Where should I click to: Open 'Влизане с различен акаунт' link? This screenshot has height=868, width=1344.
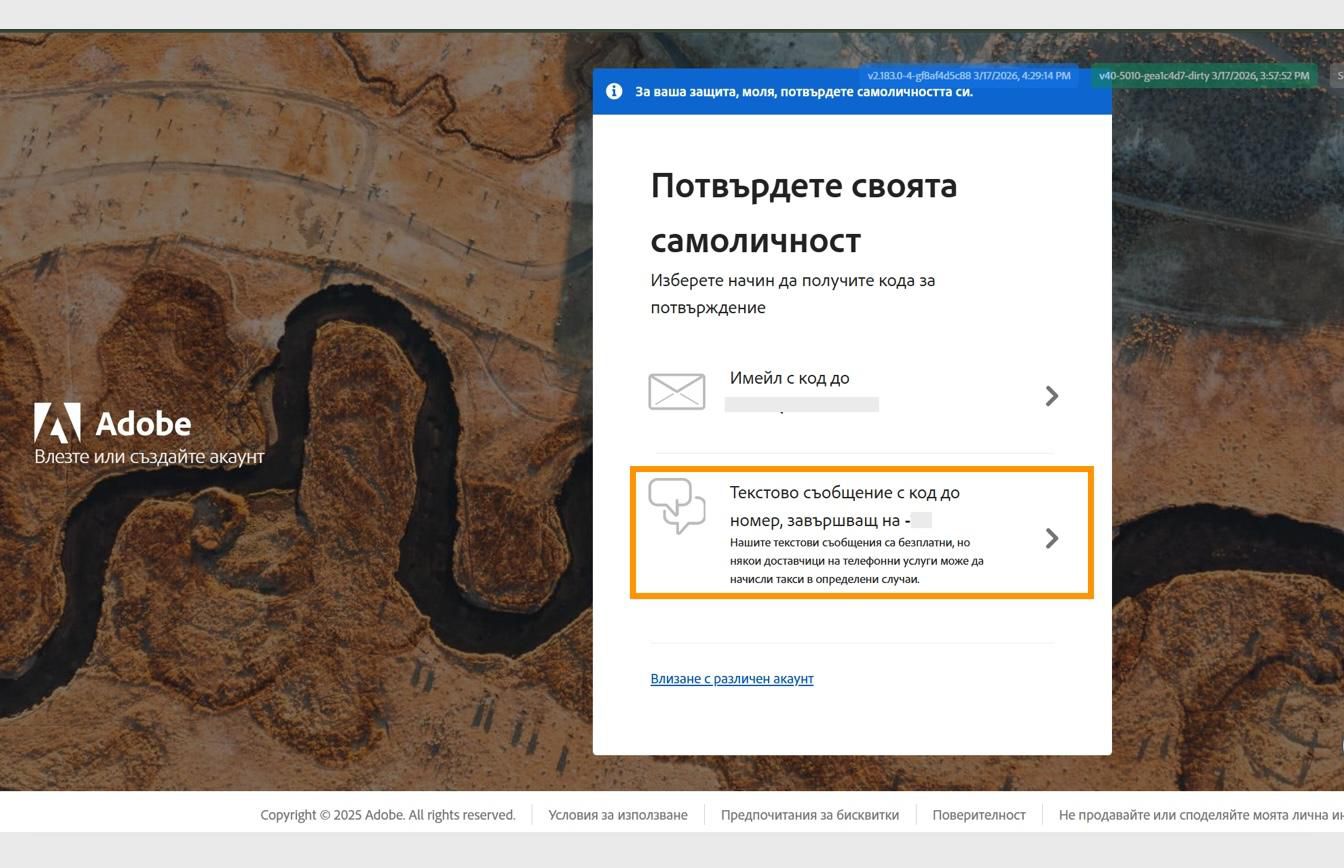coord(733,678)
